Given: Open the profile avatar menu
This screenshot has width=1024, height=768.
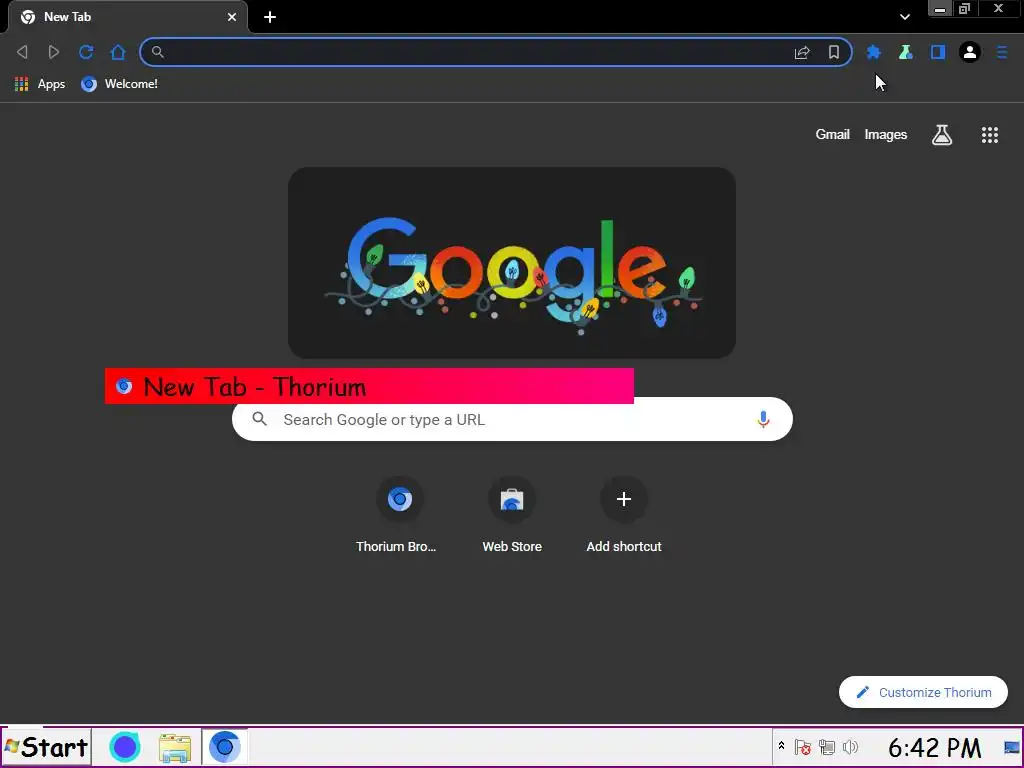Looking at the screenshot, I should [970, 52].
